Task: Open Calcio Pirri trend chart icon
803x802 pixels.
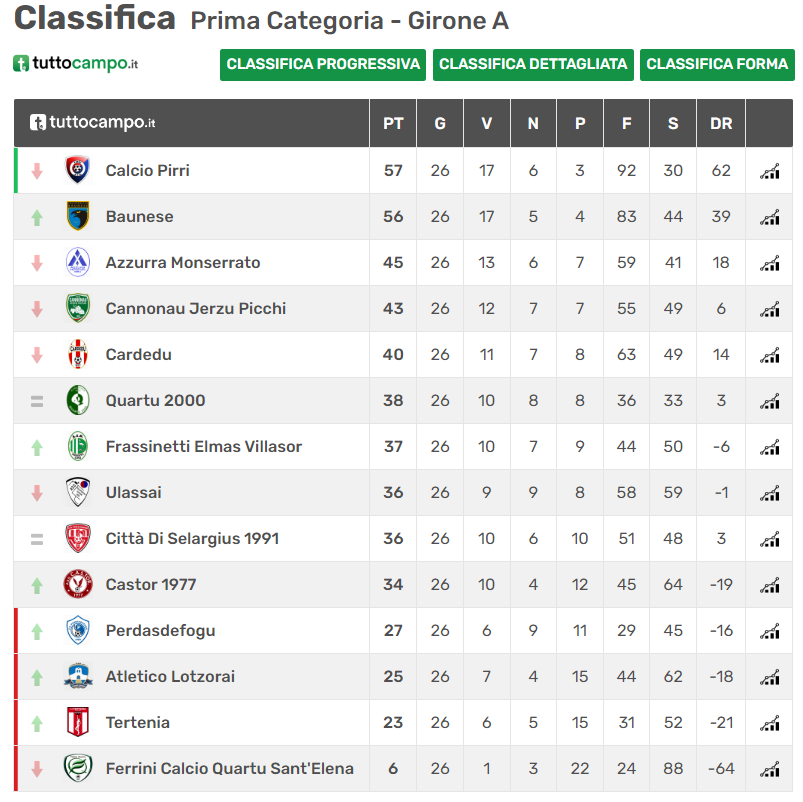Action: (x=770, y=171)
